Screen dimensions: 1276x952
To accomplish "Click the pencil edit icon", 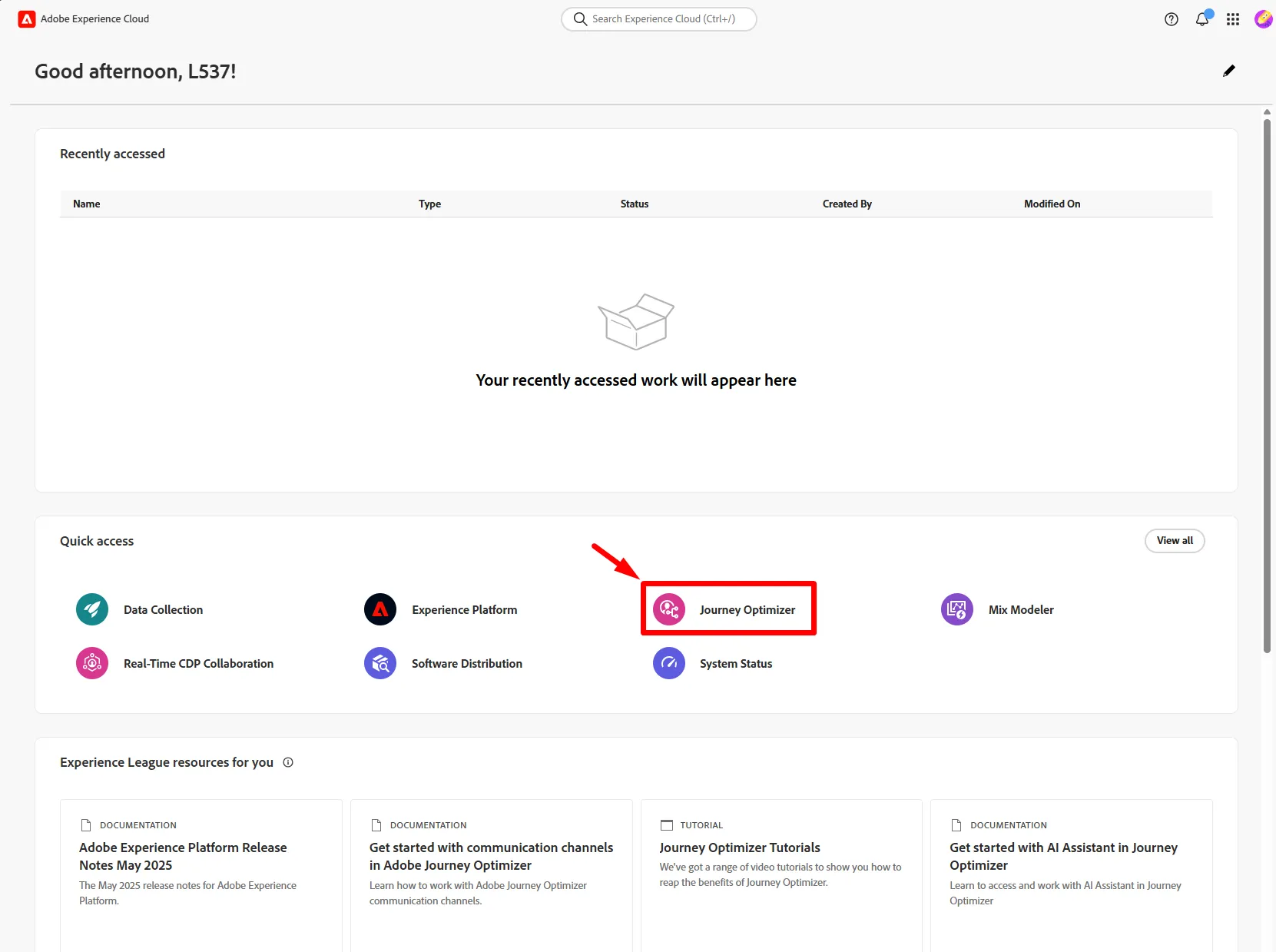I will pyautogui.click(x=1229, y=71).
